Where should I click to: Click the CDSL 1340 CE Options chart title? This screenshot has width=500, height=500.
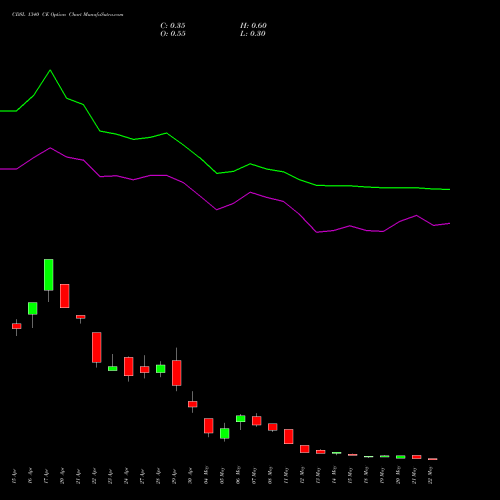(67, 15)
